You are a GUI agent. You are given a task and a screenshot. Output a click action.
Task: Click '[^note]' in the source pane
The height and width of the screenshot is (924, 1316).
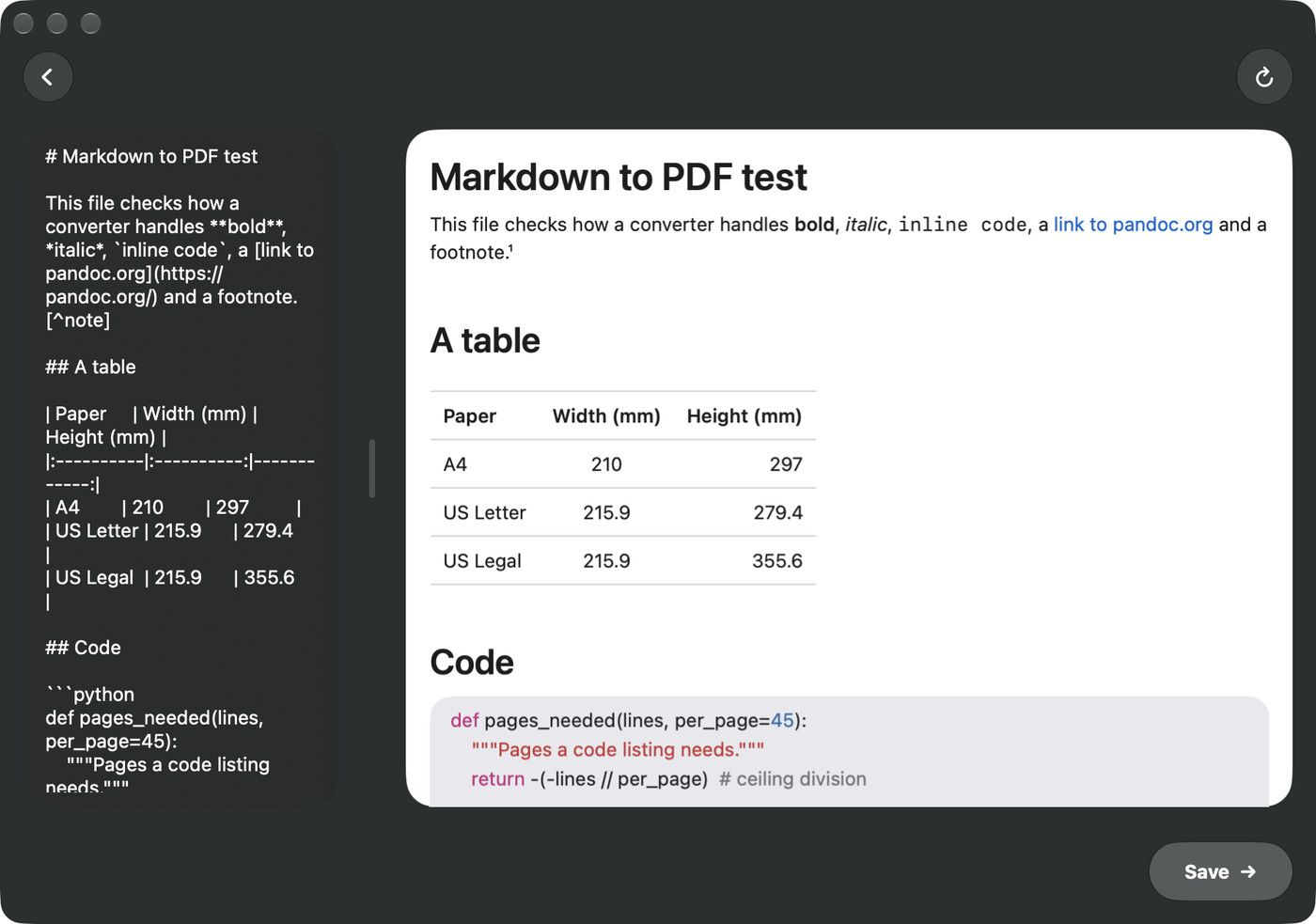(x=78, y=321)
